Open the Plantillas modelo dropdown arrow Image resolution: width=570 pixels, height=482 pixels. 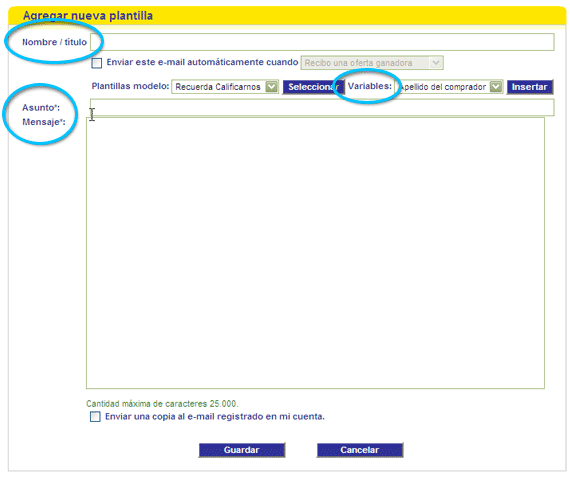click(272, 87)
